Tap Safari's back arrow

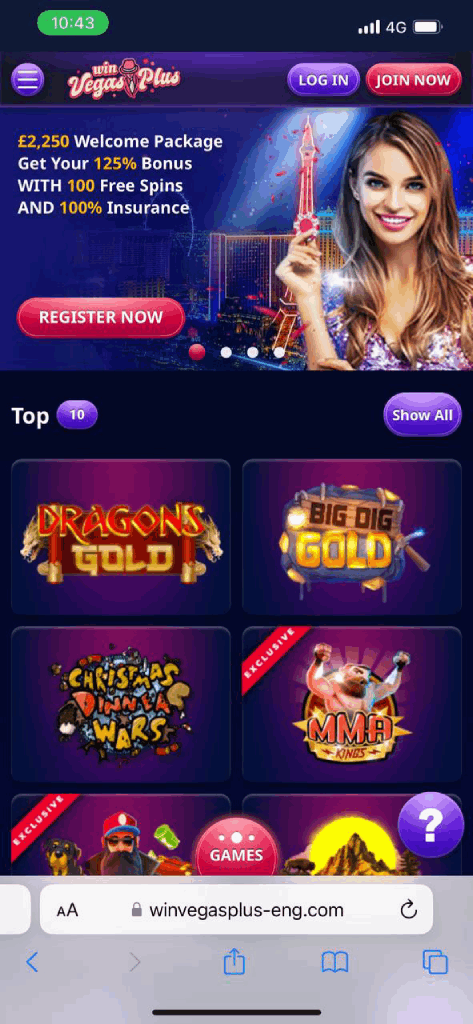(x=32, y=962)
